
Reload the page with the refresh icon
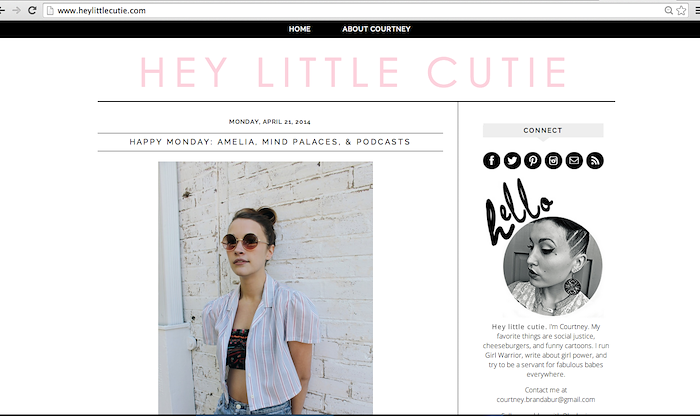[x=32, y=10]
